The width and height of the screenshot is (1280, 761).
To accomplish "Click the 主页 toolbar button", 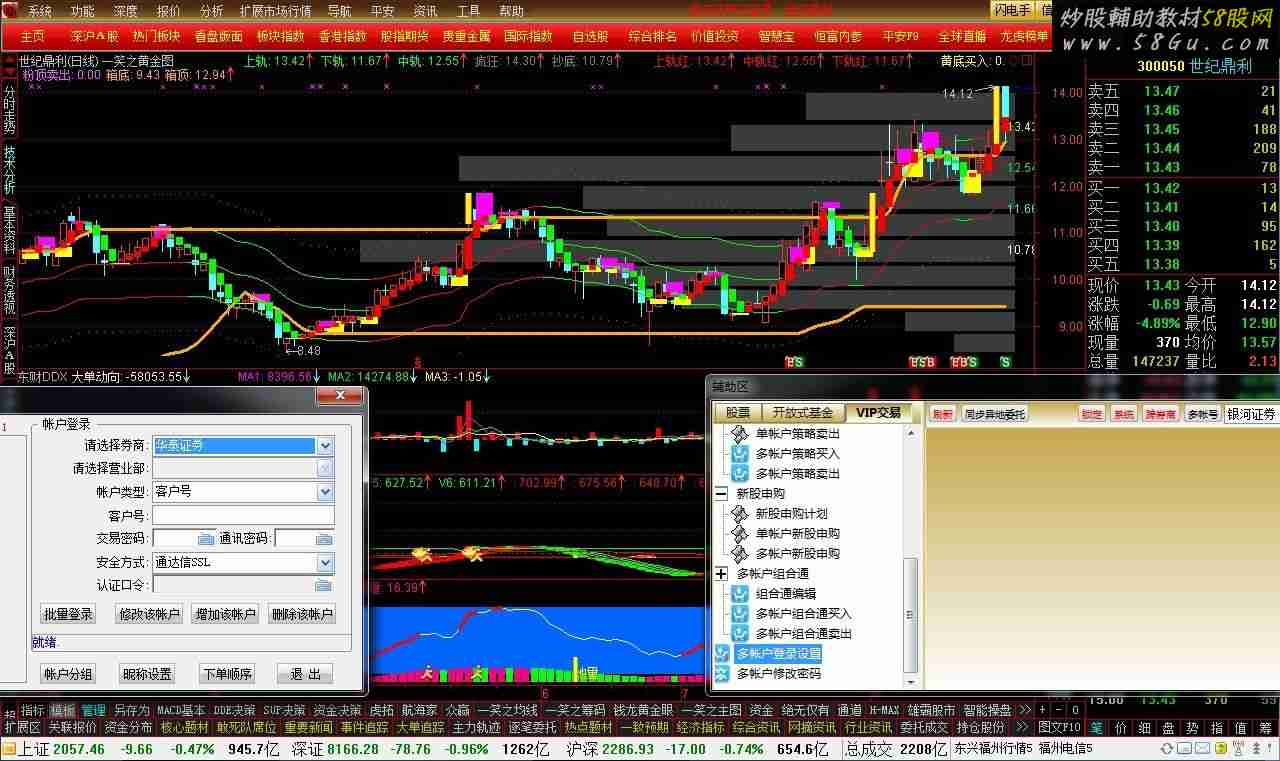I will click(x=32, y=36).
